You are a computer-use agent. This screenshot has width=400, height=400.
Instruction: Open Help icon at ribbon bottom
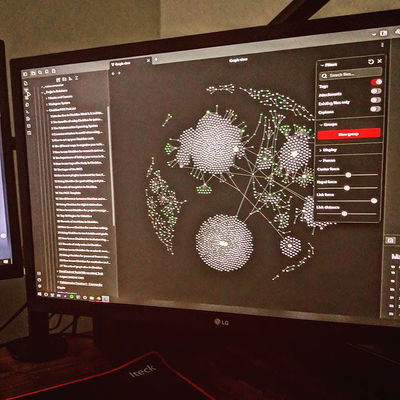coord(40,280)
